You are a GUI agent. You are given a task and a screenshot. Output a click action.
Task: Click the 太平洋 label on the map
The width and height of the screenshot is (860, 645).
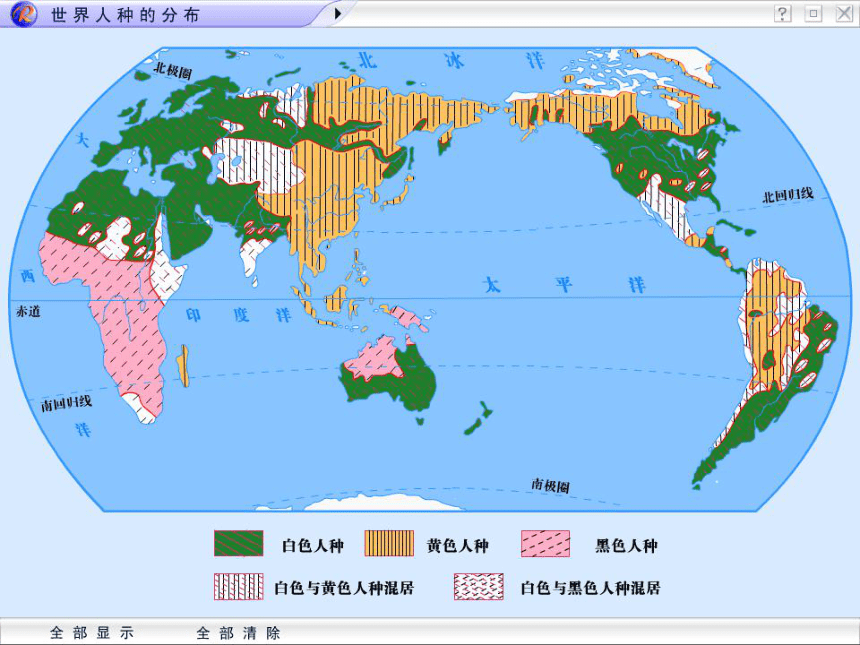[x=565, y=285]
